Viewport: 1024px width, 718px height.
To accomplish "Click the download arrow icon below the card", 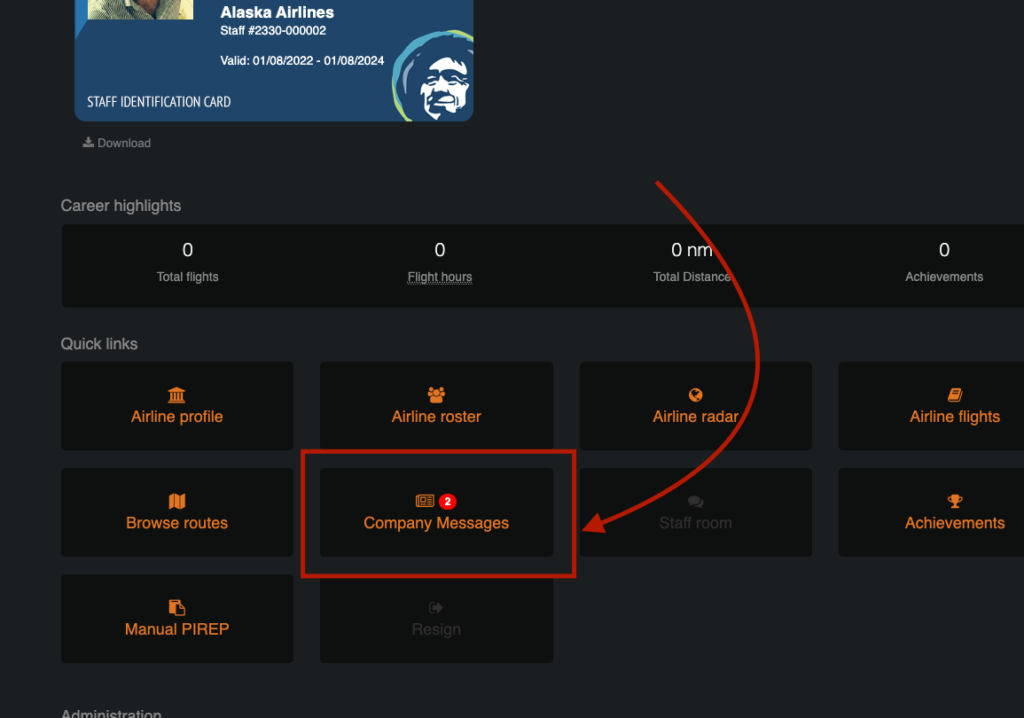I will pos(88,142).
